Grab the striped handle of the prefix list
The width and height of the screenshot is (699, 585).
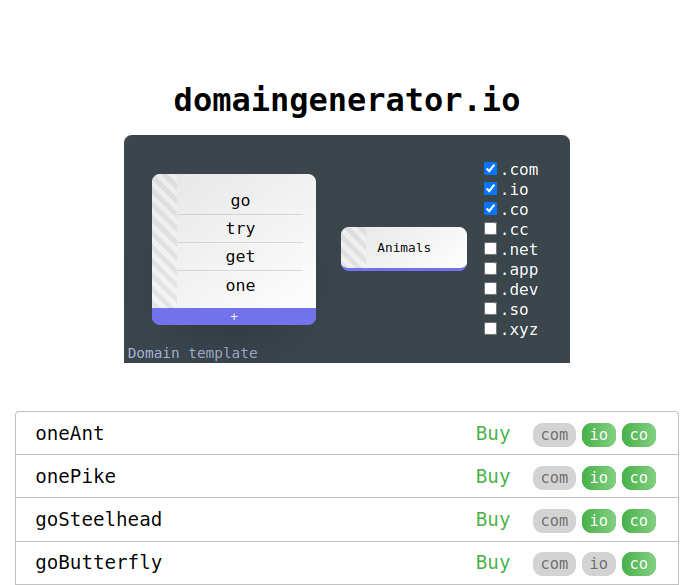point(165,241)
